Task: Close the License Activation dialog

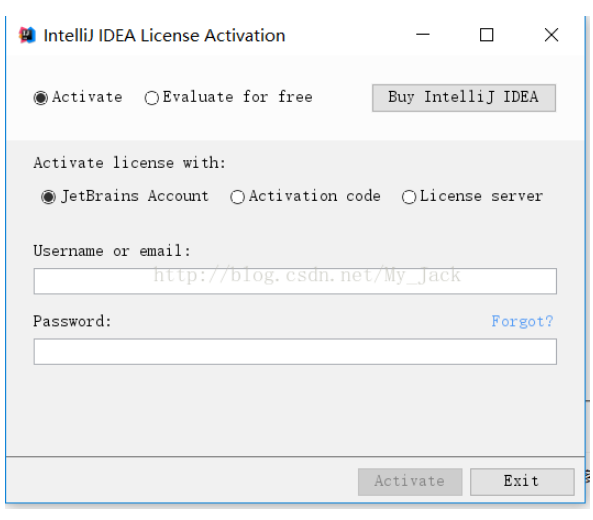Action: [551, 35]
